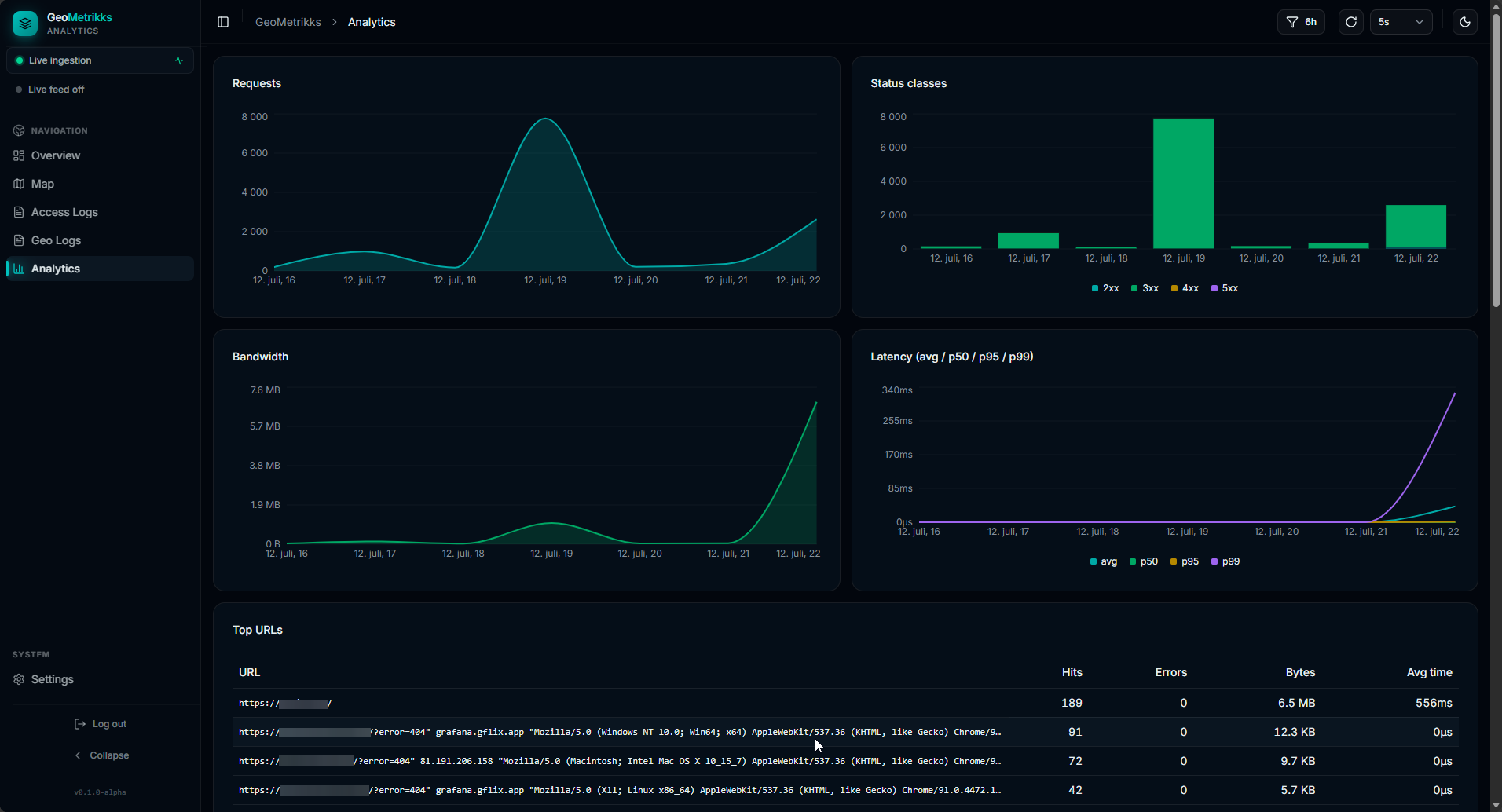Click the v0.1.0-alpha version label
The image size is (1502, 812).
(x=100, y=792)
